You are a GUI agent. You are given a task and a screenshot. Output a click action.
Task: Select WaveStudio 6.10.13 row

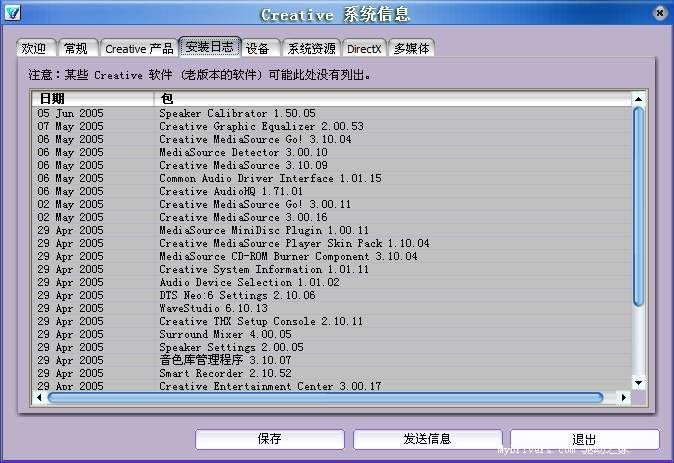coord(332,308)
